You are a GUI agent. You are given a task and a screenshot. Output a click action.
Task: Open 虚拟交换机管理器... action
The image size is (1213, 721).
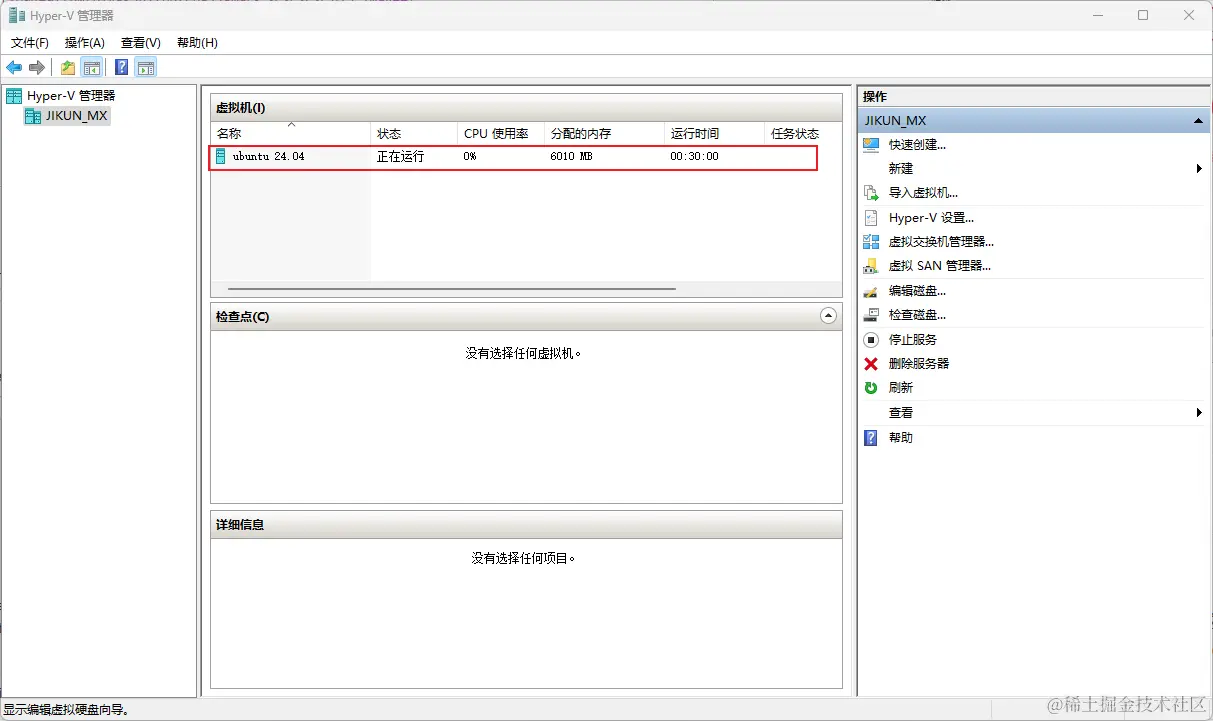(x=941, y=242)
